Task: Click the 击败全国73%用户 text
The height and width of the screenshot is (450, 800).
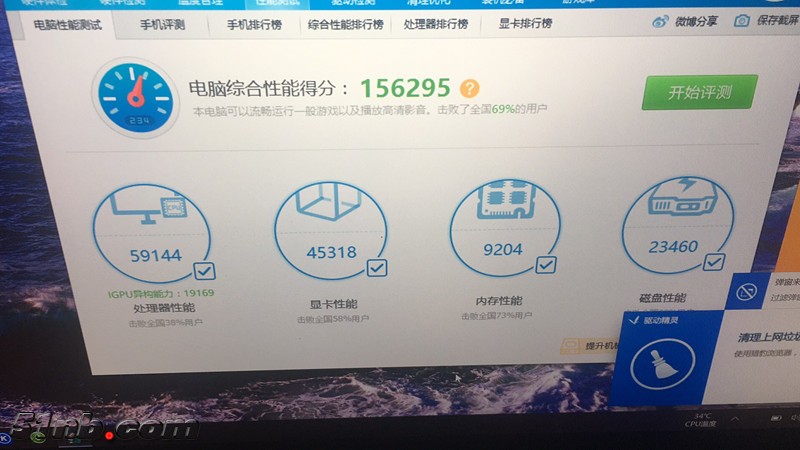Action: [496, 316]
